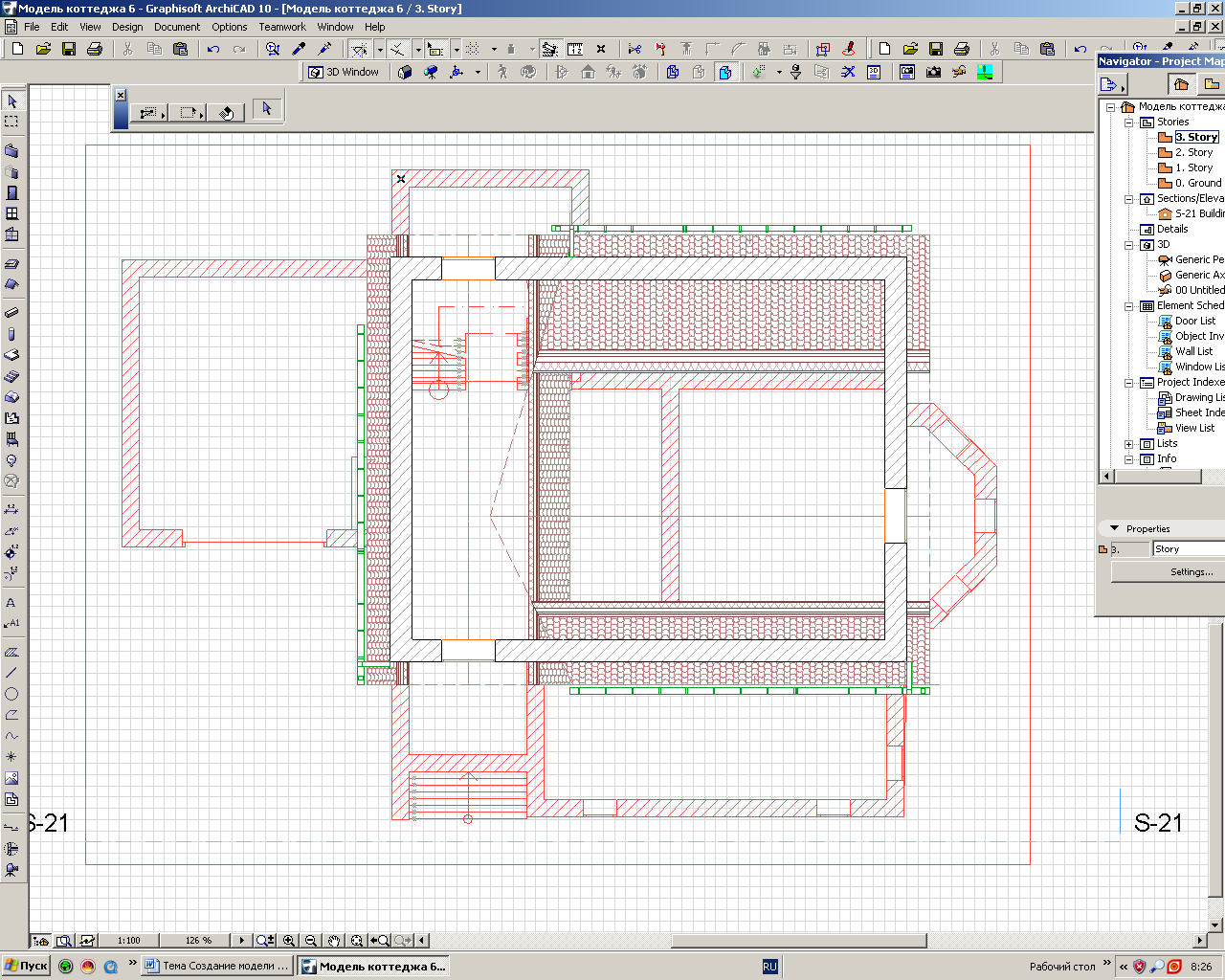
Task: Click the Zoom In magnifier icon
Action: pos(289,941)
